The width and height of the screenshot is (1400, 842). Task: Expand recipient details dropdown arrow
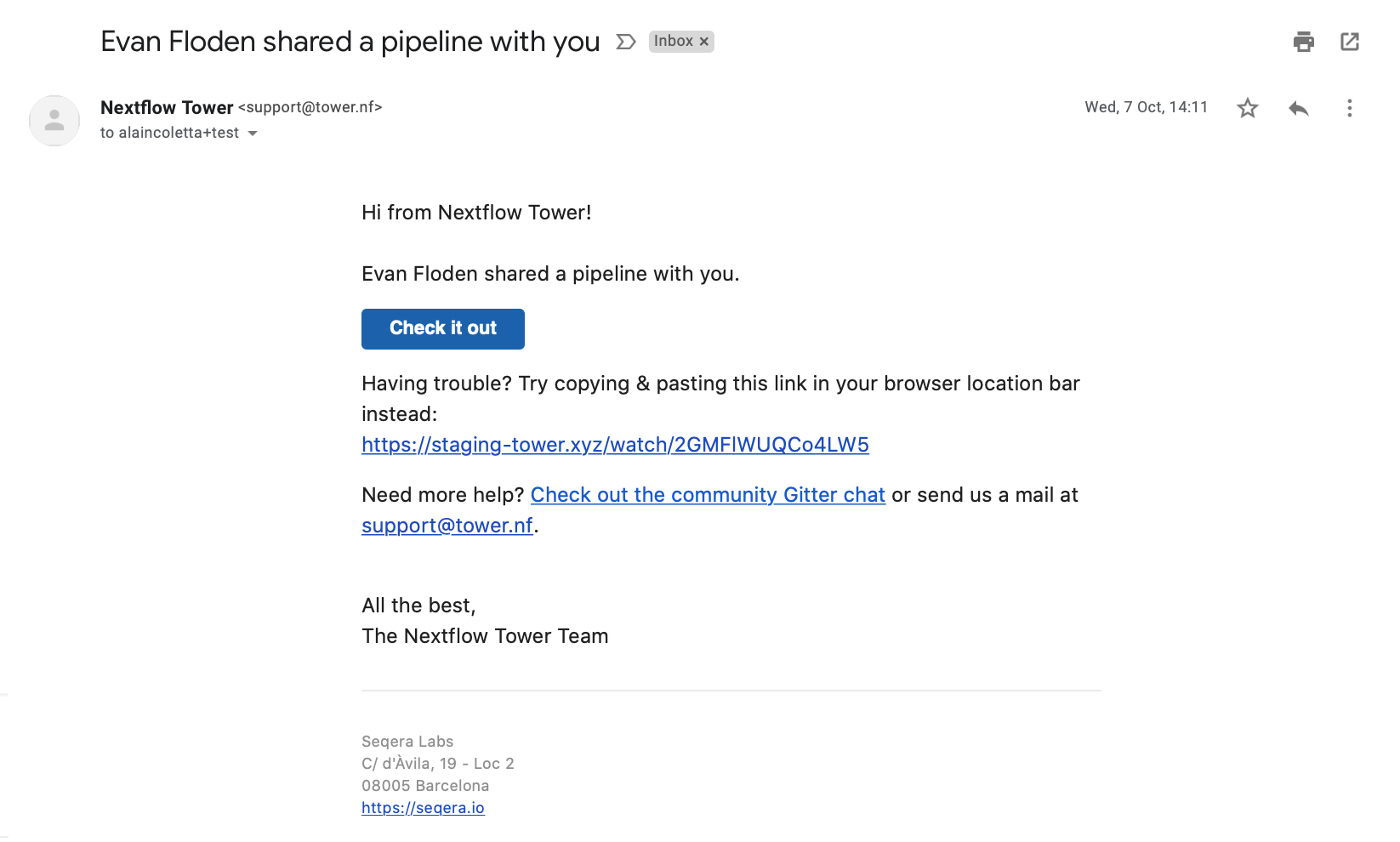click(253, 134)
